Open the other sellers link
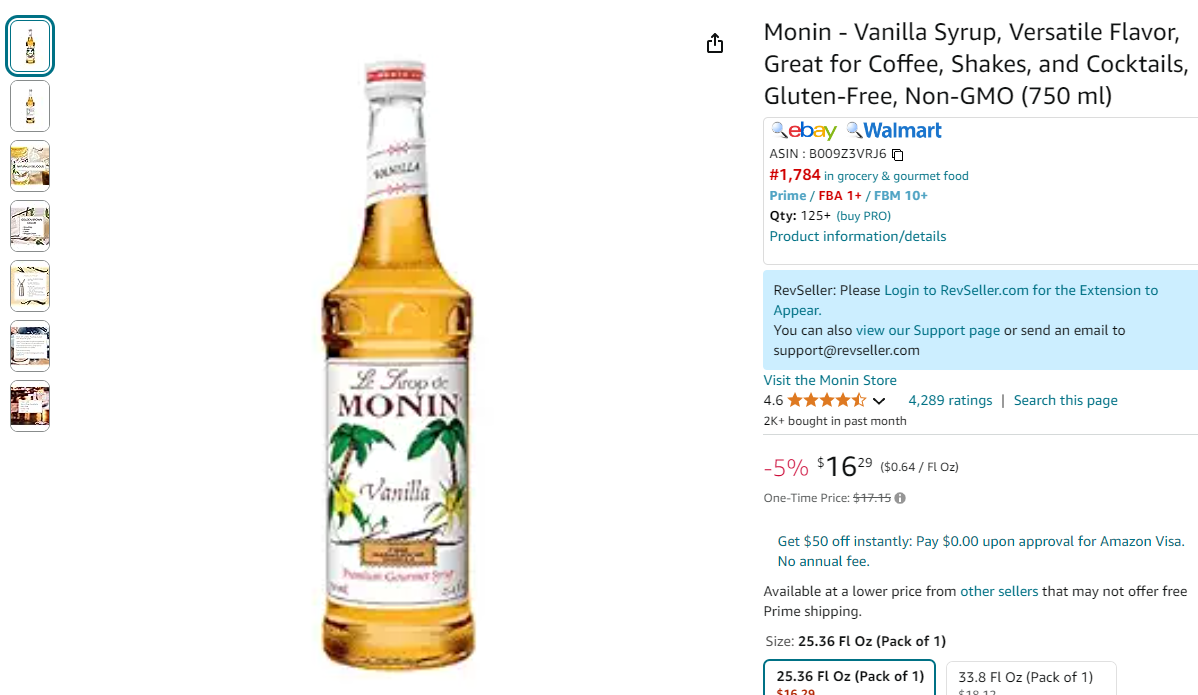This screenshot has width=1198, height=695. click(999, 591)
